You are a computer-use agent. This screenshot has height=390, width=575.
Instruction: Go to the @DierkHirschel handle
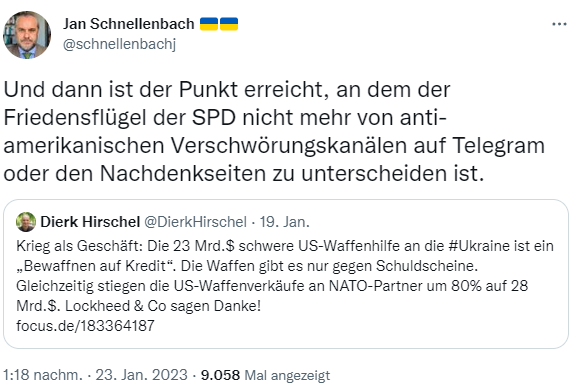(195, 222)
